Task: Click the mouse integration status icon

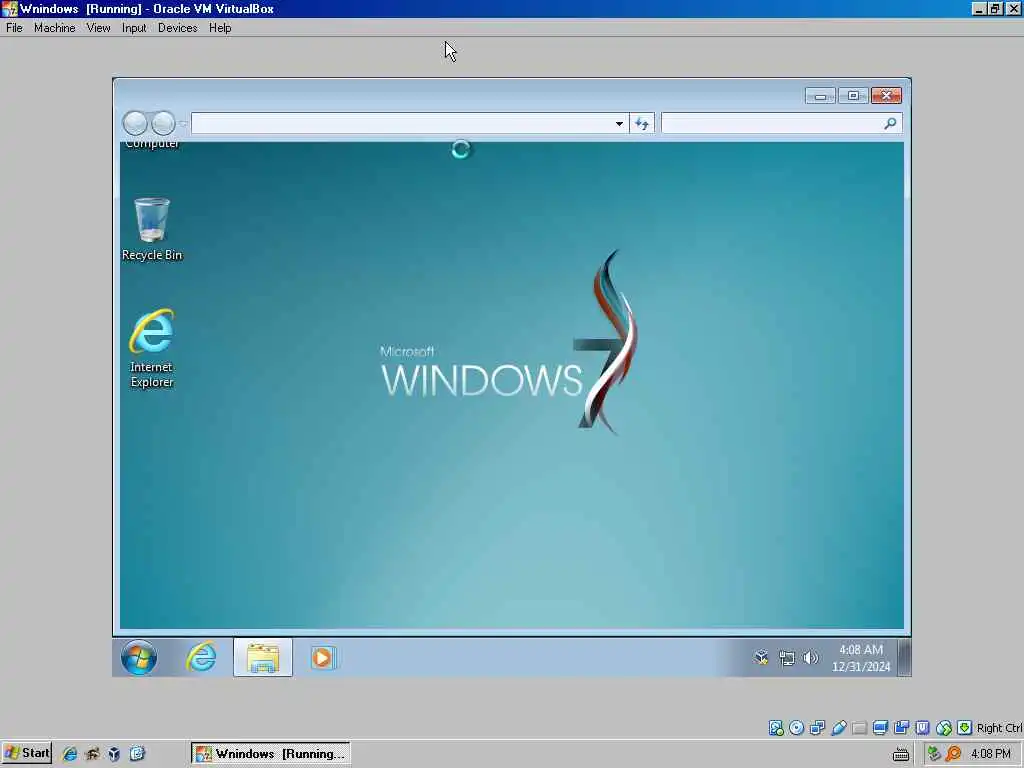Action: (x=944, y=728)
